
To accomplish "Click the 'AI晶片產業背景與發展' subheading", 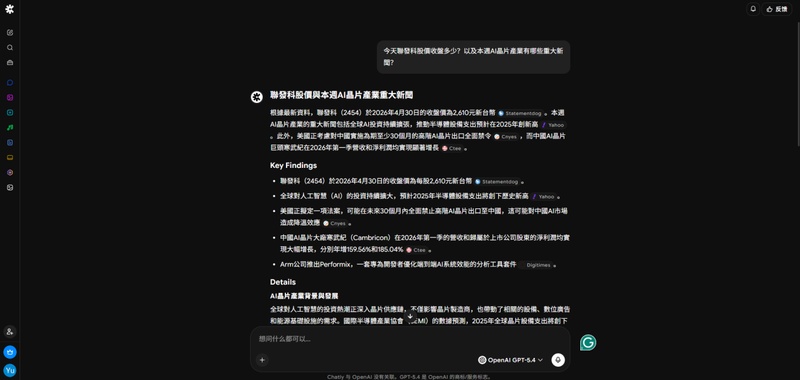I will point(304,296).
